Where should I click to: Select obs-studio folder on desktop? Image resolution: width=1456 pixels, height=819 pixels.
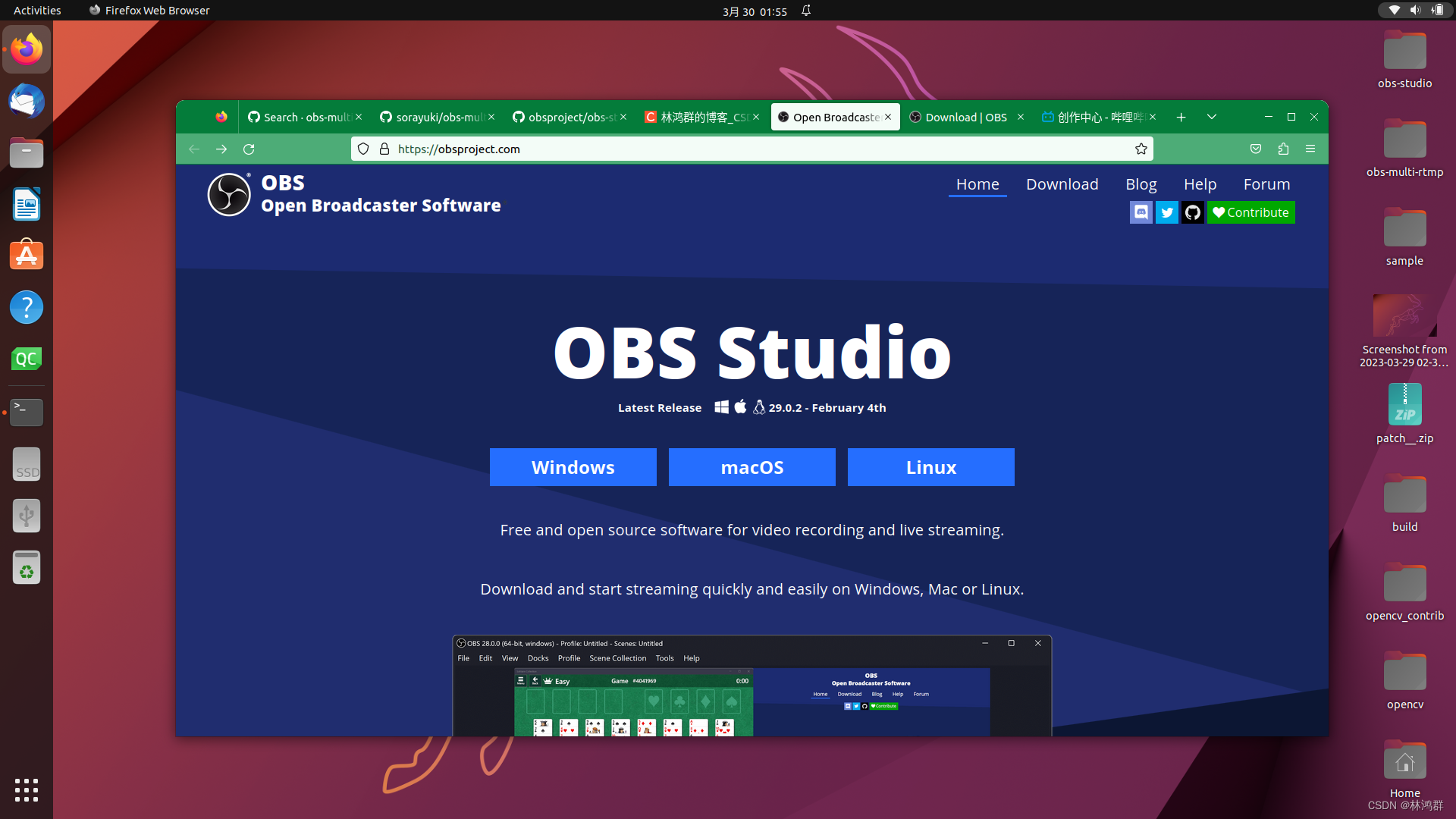pos(1404,61)
